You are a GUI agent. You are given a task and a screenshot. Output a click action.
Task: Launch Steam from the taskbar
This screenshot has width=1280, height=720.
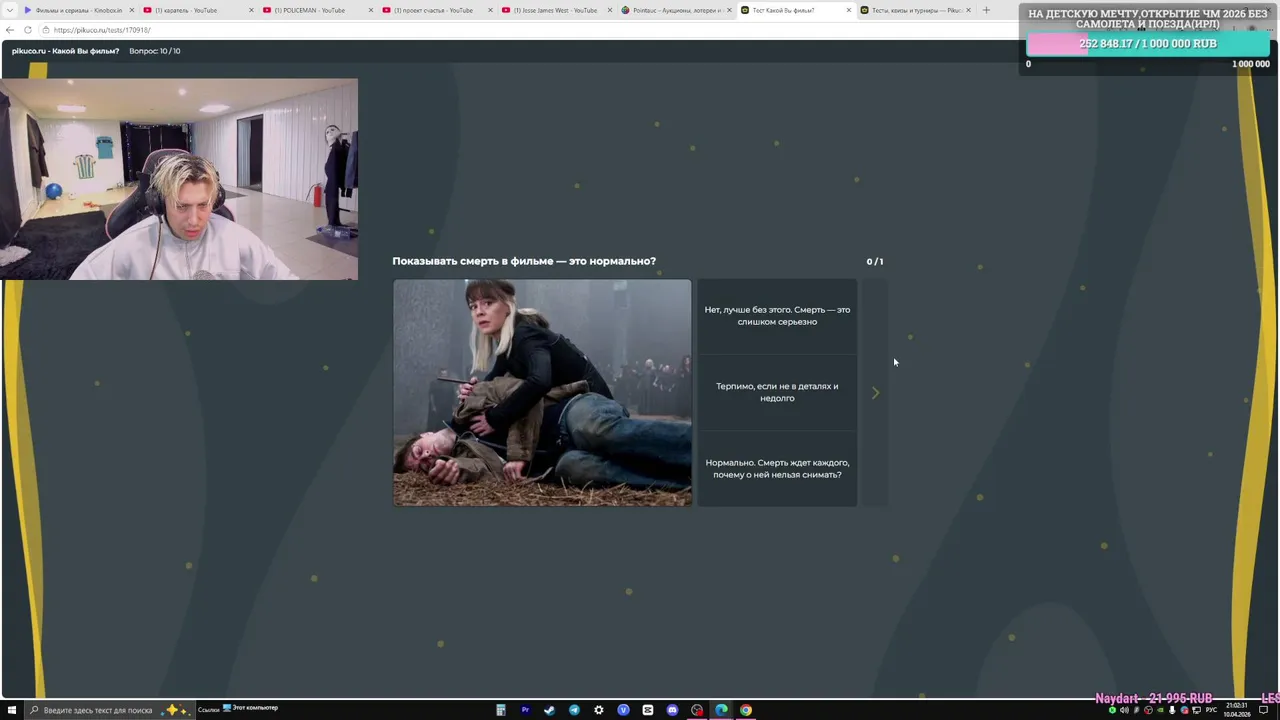[549, 710]
